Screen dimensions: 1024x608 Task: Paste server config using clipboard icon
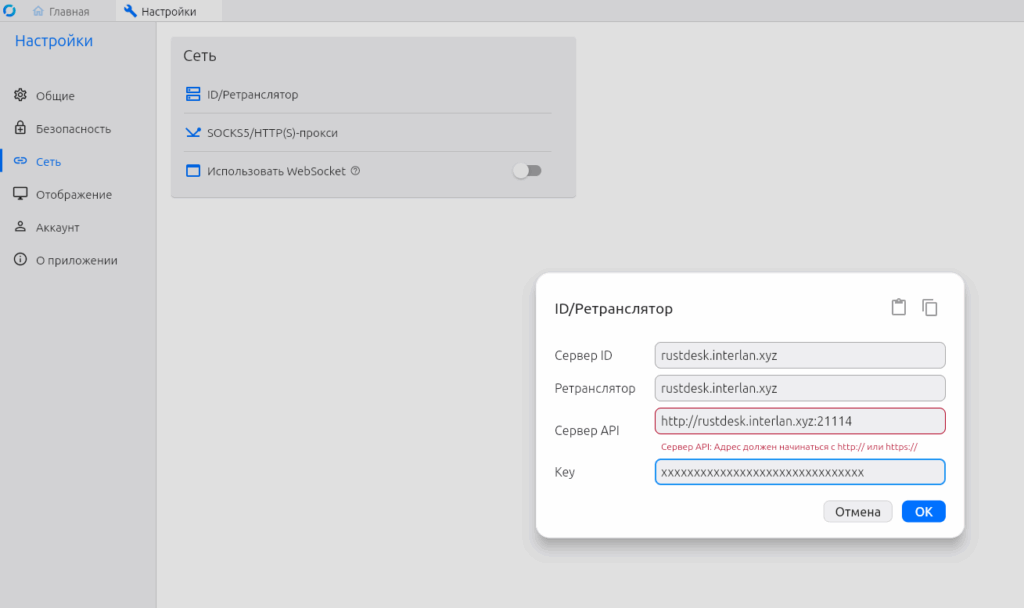tap(899, 308)
